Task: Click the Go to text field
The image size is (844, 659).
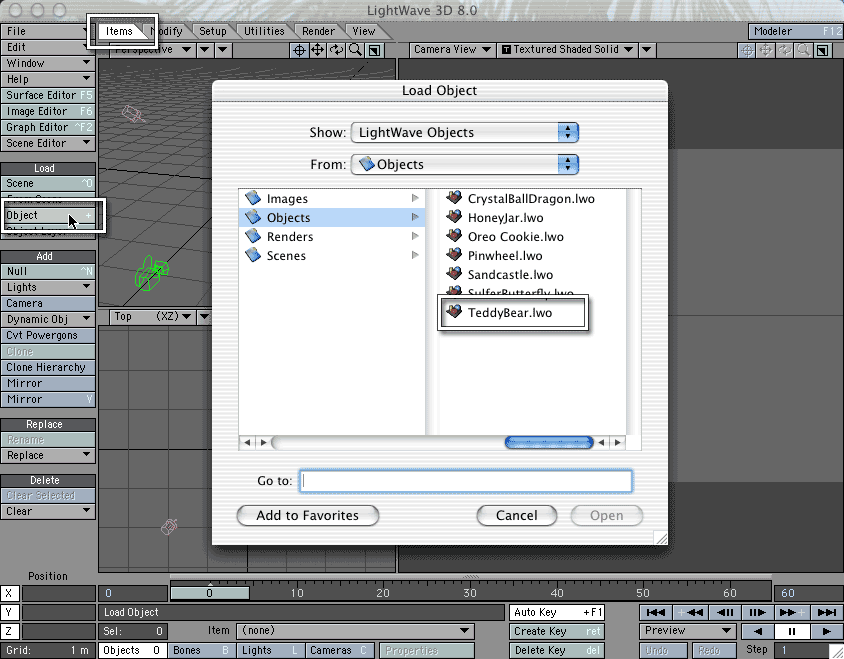Action: click(x=466, y=481)
